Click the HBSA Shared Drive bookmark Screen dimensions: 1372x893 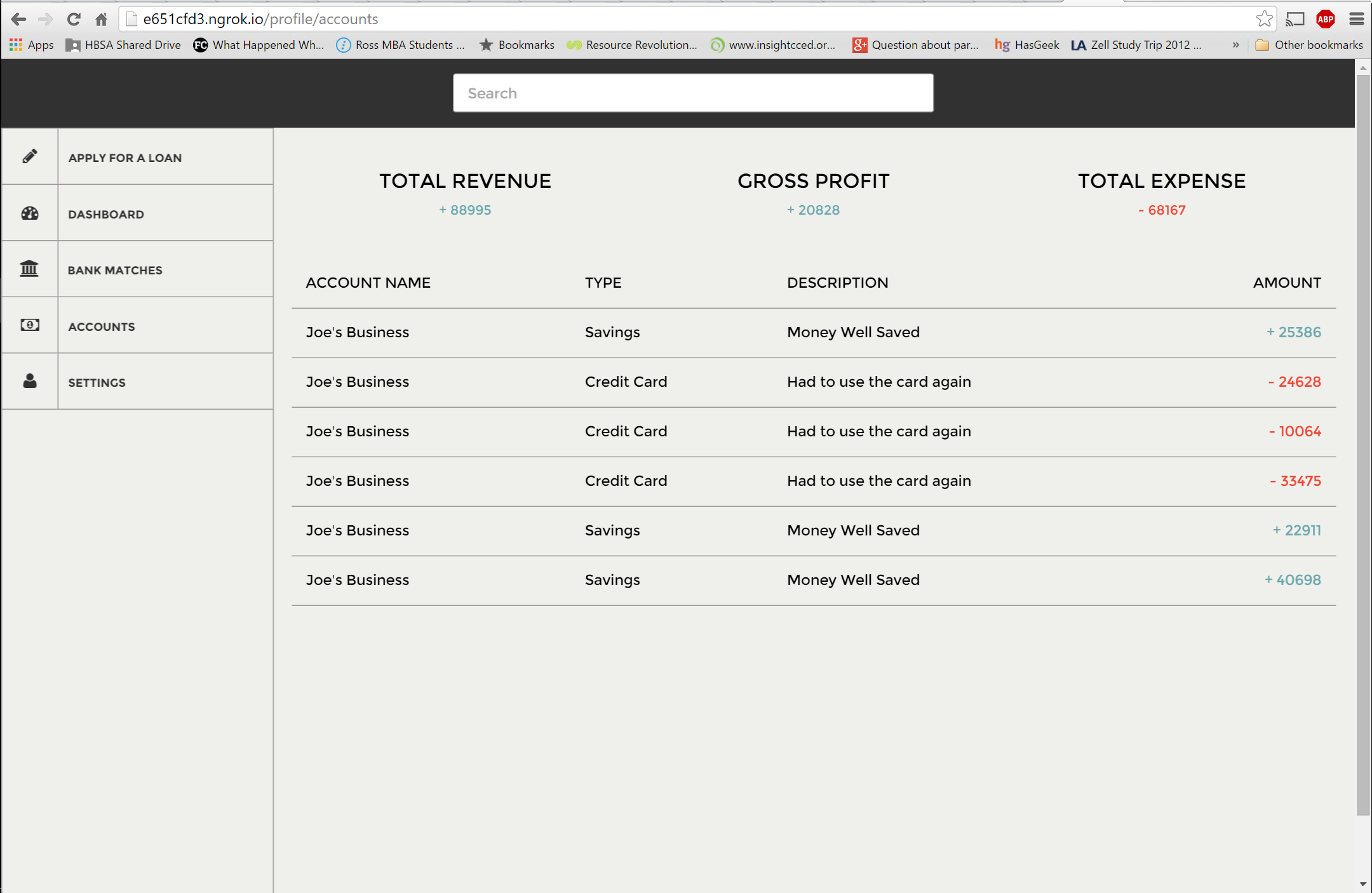point(123,45)
